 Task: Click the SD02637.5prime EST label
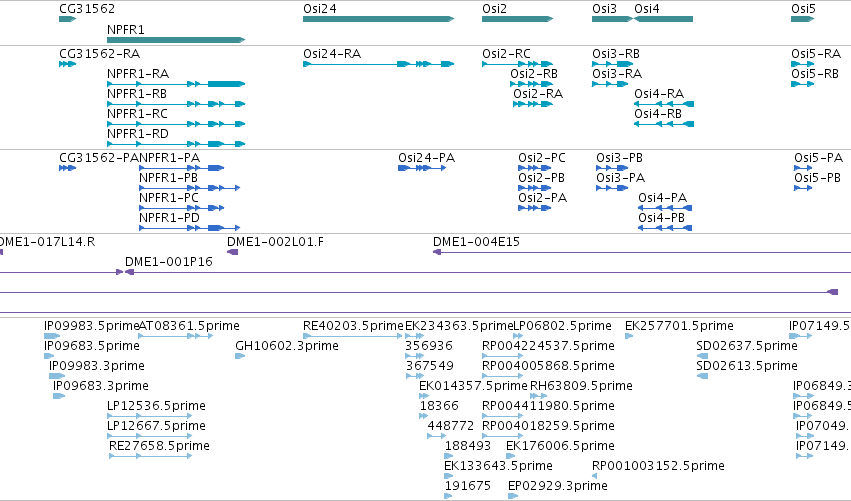coord(747,346)
